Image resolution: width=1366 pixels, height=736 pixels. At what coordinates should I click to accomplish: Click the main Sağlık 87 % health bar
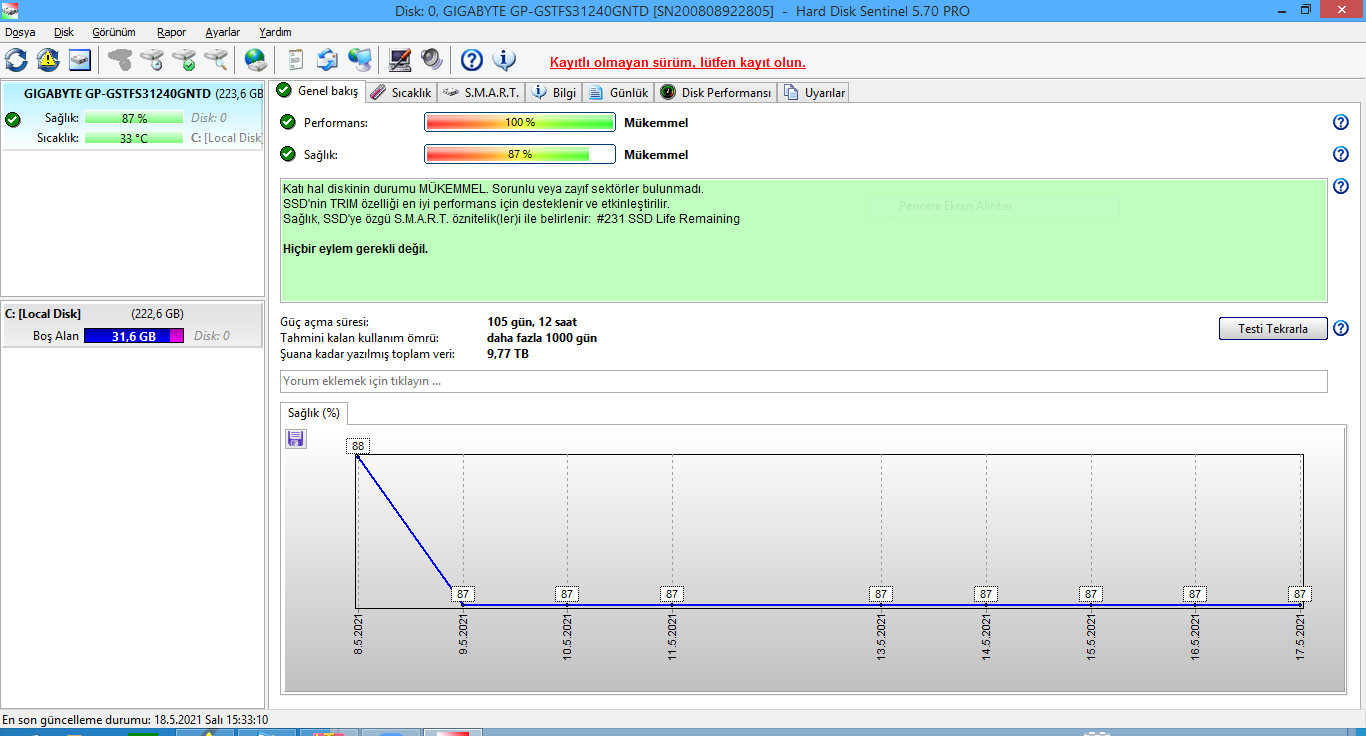pos(520,155)
